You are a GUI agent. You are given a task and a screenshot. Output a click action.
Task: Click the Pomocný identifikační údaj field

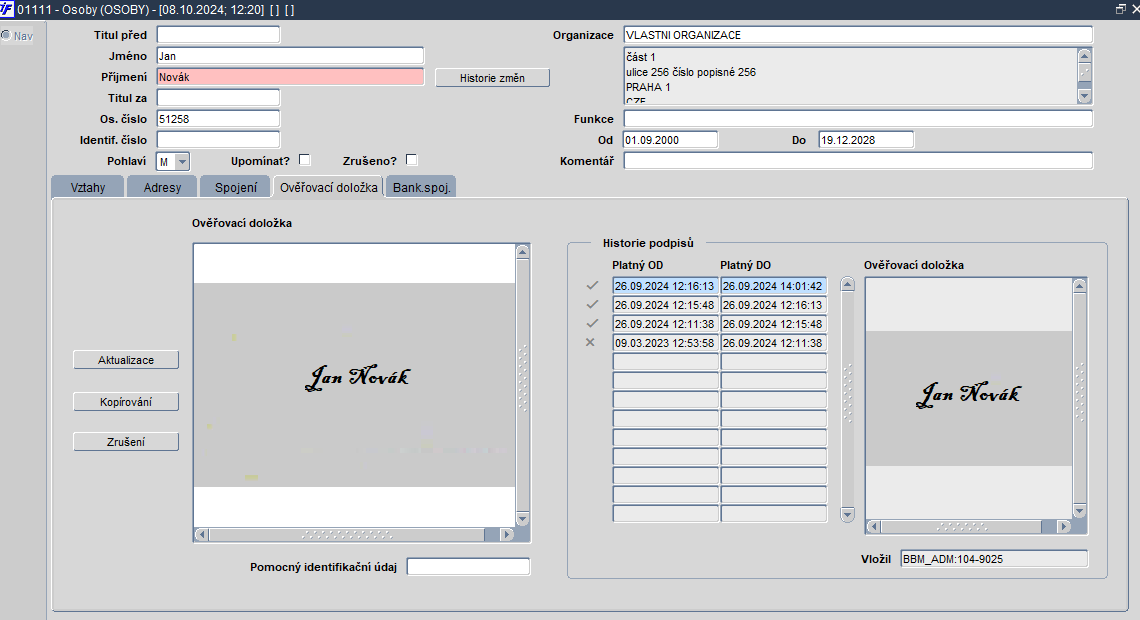pyautogui.click(x=468, y=567)
